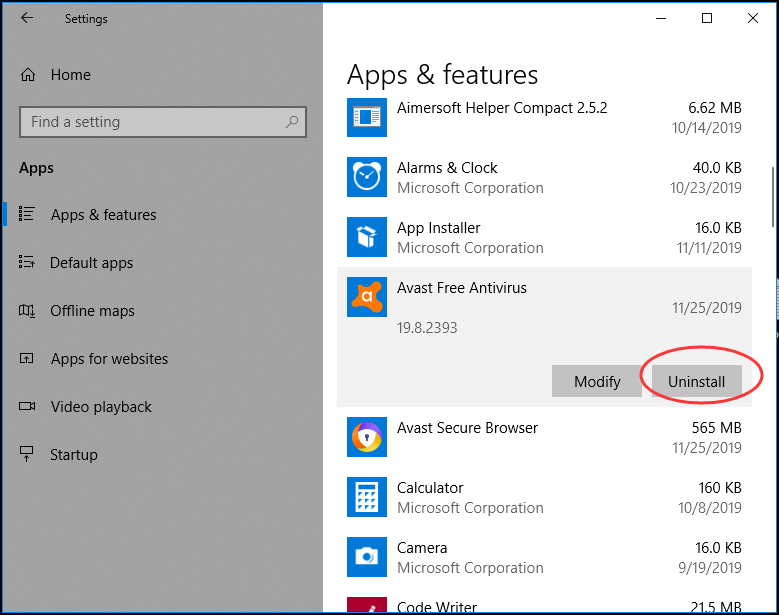This screenshot has height=615, width=779.
Task: Select the Code Writer entry
Action: click(x=545, y=601)
